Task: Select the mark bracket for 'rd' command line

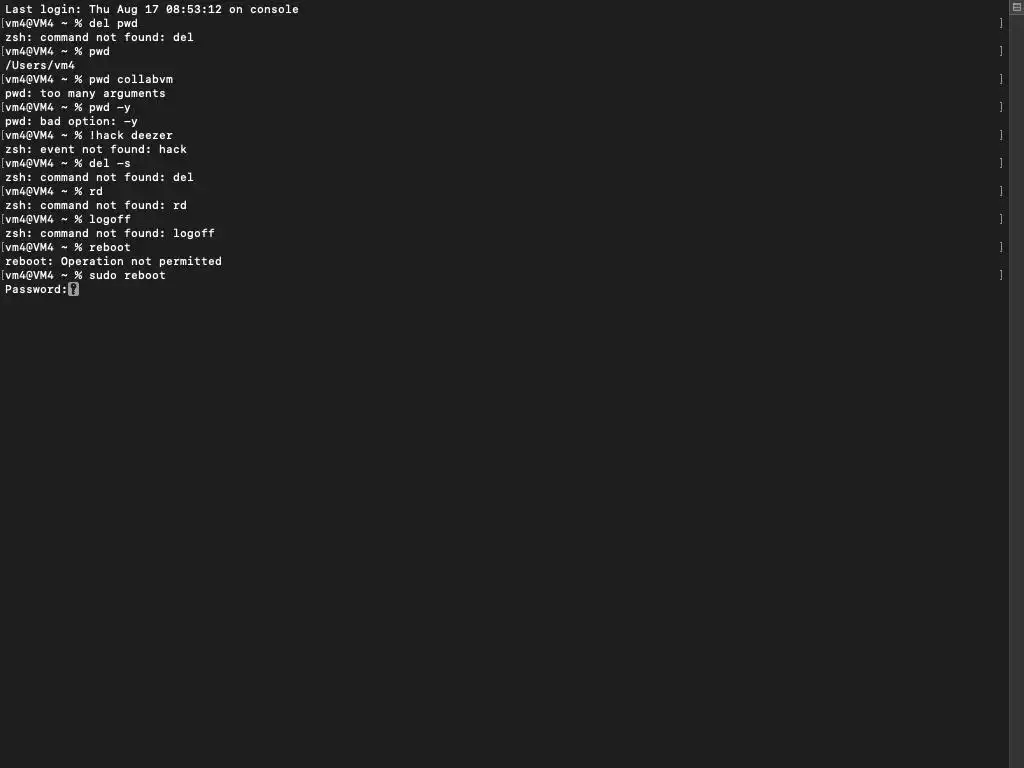Action: pos(1001,191)
